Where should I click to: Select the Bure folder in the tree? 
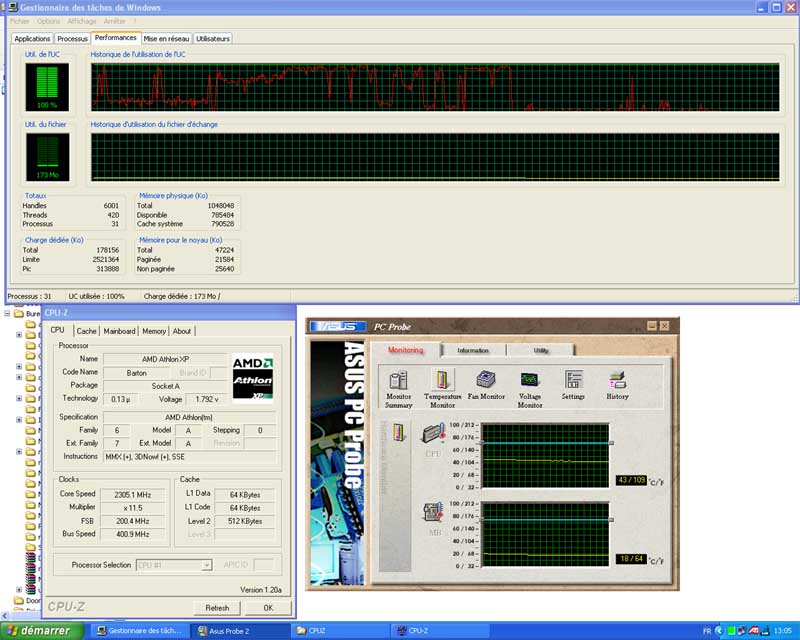[27, 313]
